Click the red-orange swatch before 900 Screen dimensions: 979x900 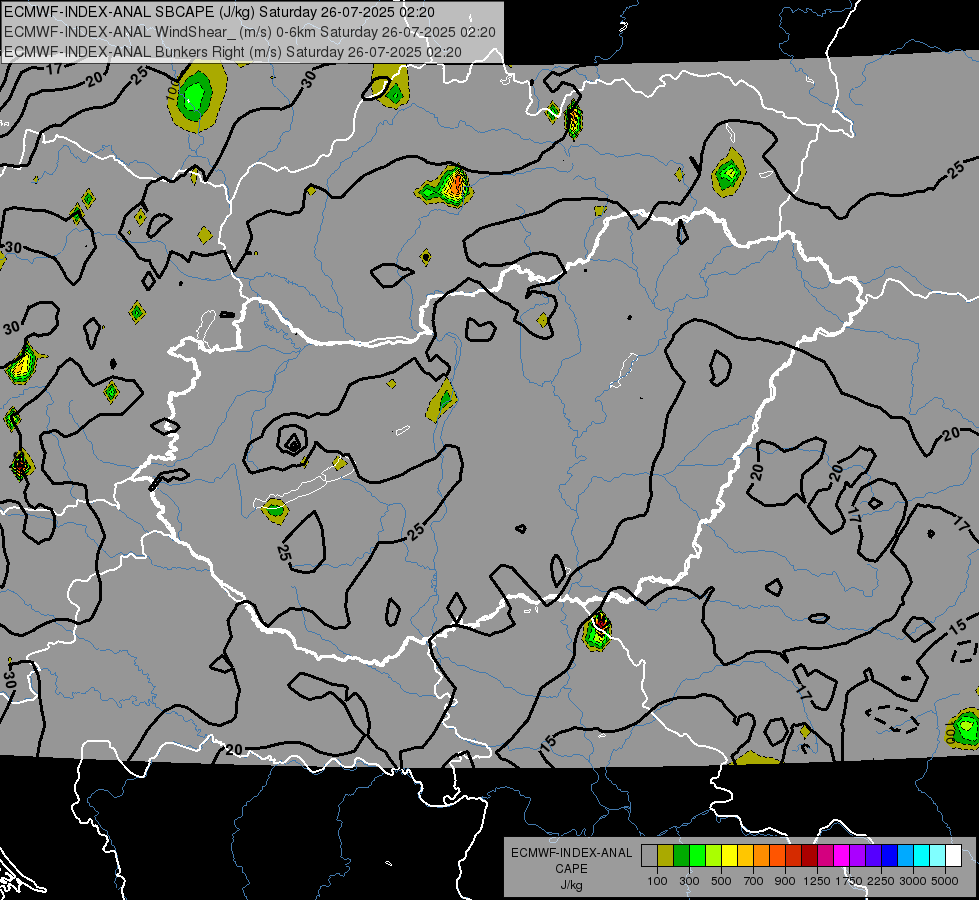point(777,856)
